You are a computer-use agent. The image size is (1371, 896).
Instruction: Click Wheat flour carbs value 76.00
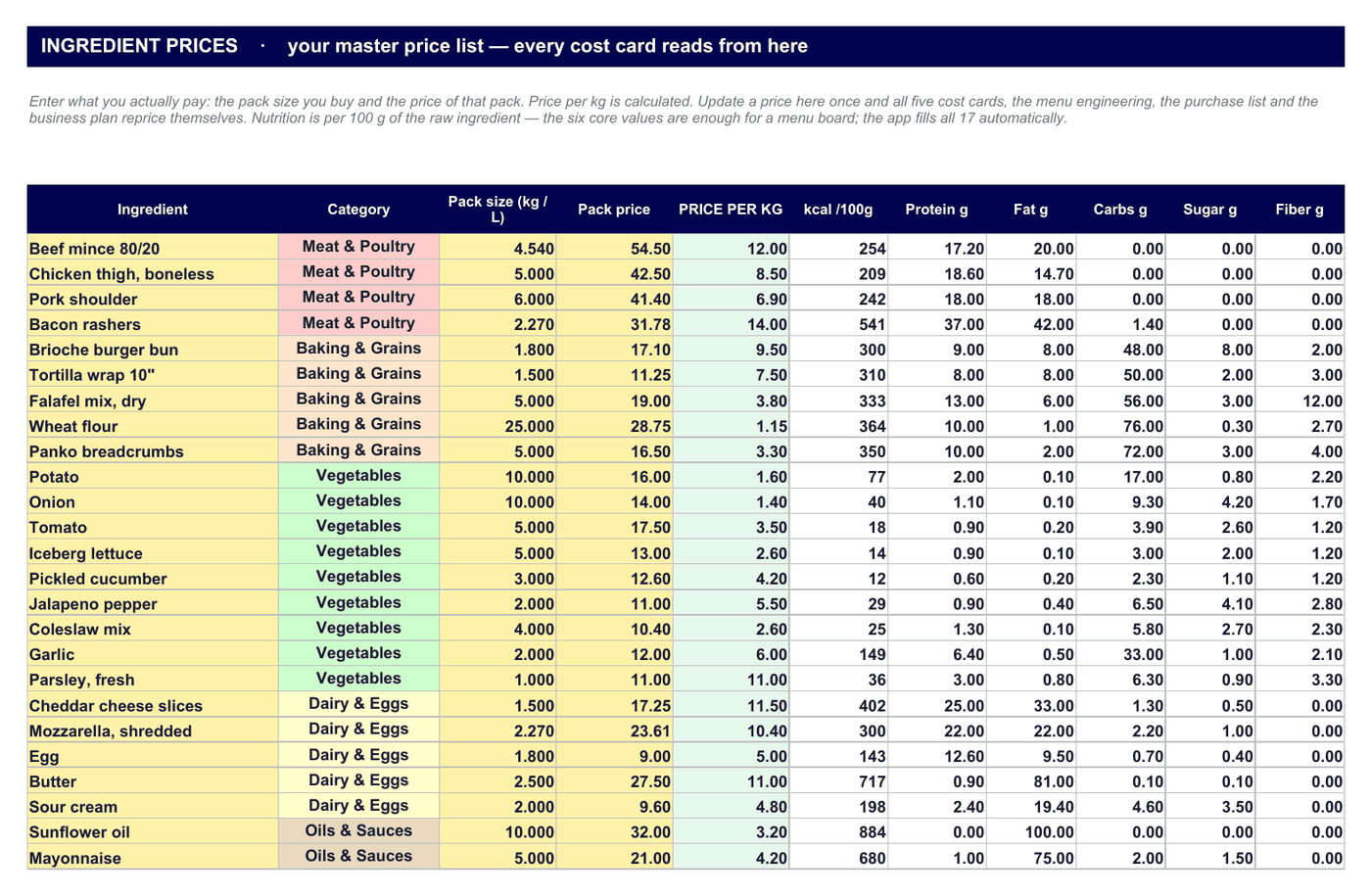(x=1121, y=427)
